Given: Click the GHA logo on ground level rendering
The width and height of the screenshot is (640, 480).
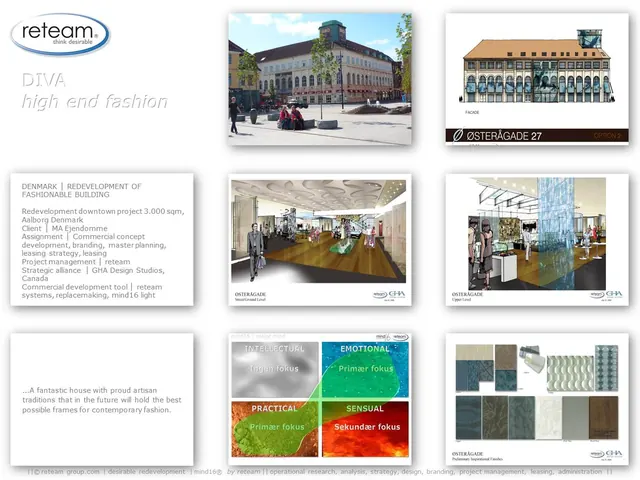Looking at the screenshot, I should [397, 294].
